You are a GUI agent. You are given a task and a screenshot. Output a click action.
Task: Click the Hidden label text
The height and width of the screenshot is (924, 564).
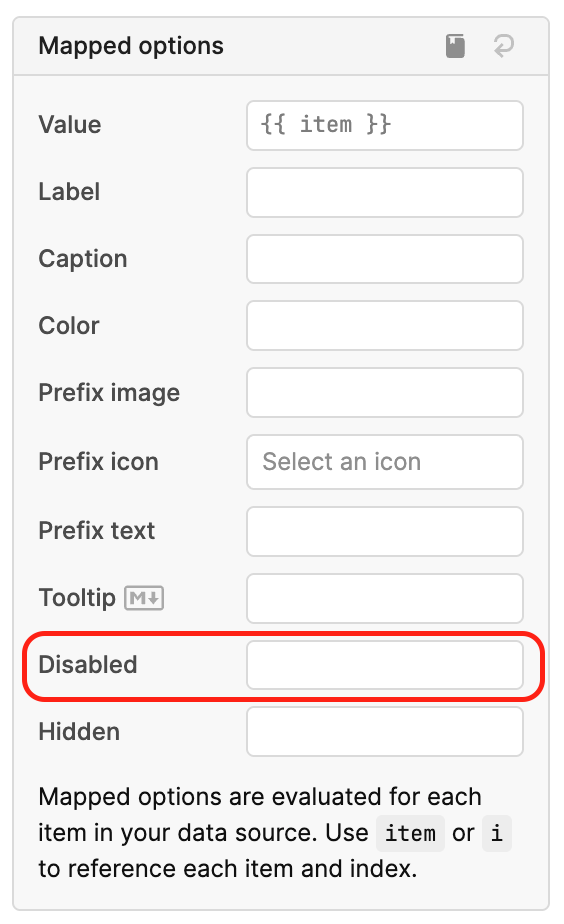click(79, 732)
